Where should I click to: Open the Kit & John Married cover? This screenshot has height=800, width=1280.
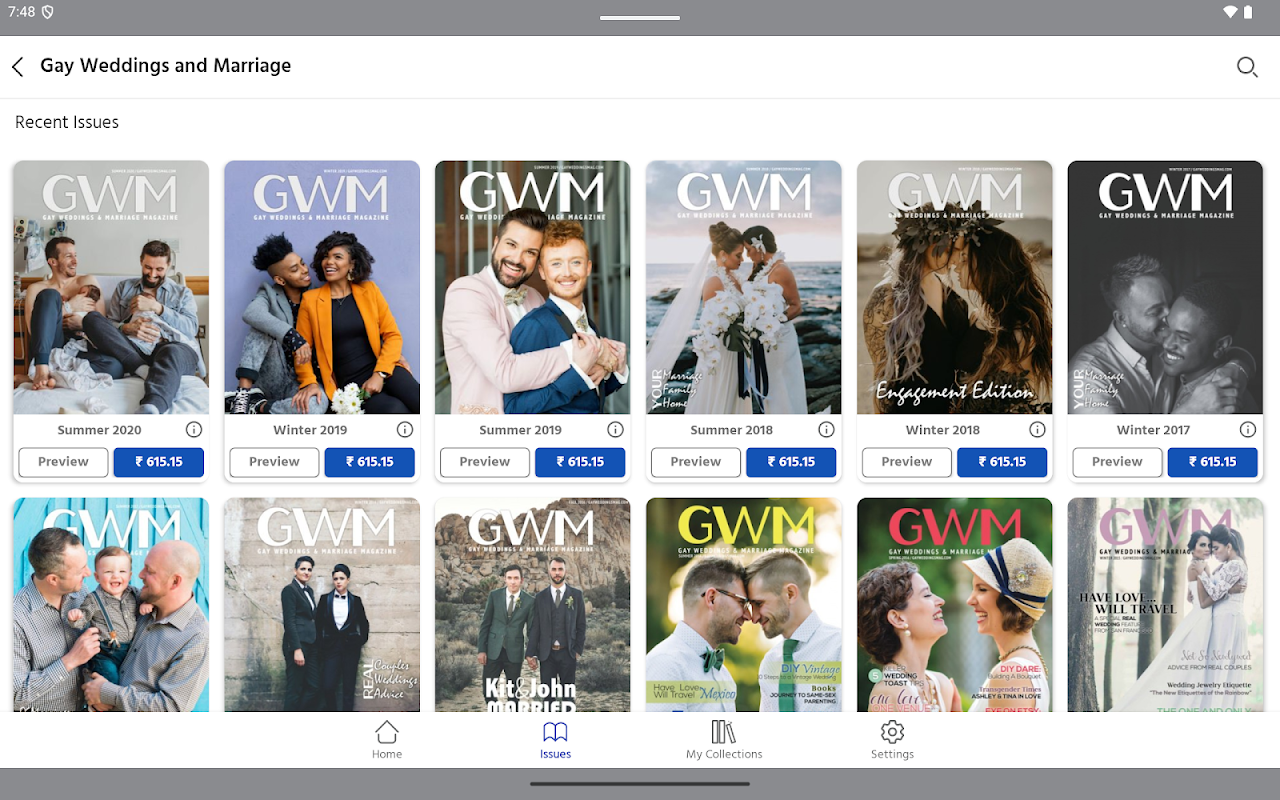[533, 605]
